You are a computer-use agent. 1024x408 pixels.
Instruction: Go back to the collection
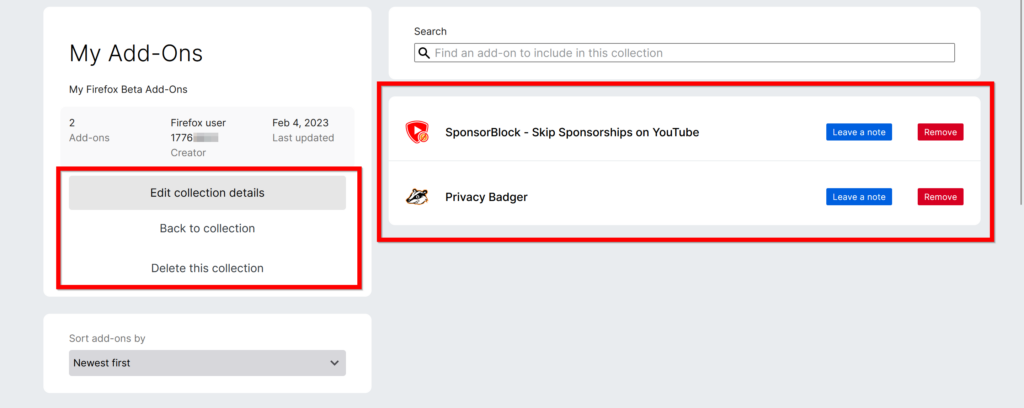tap(207, 229)
